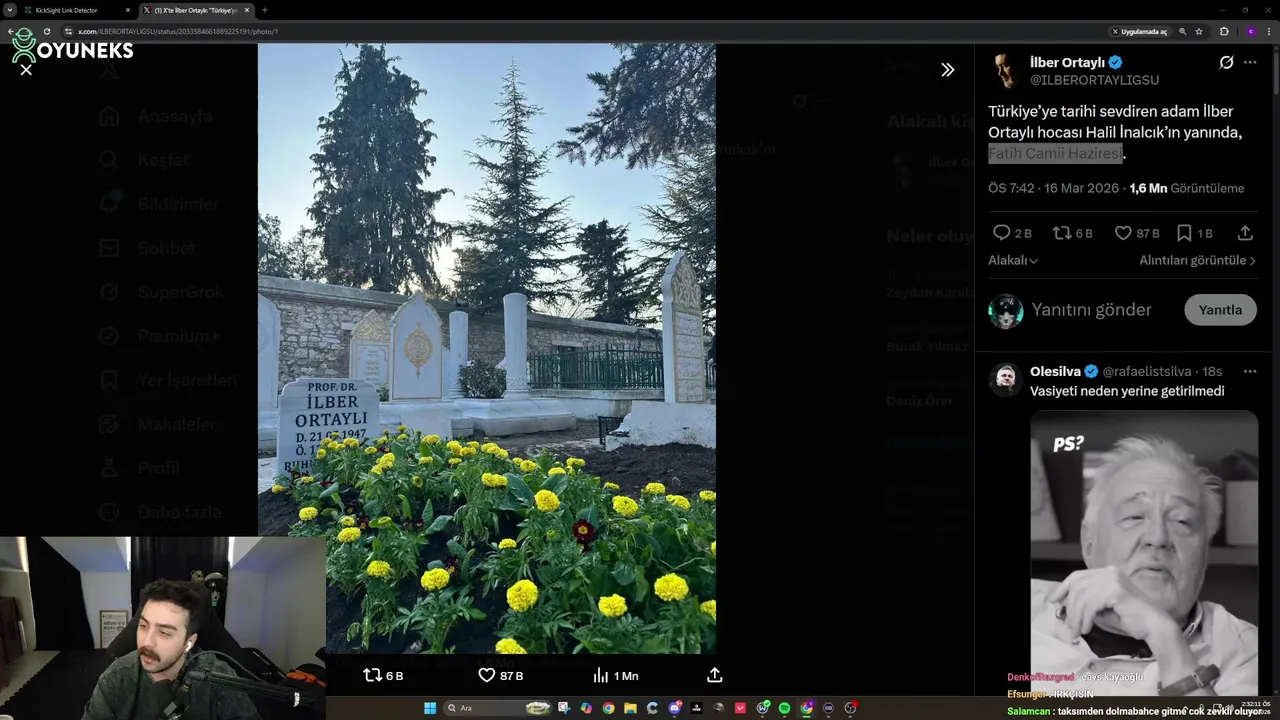Click highlighted text Fatih Camii Haziresi
The width and height of the screenshot is (1280, 720).
[x=1055, y=153]
